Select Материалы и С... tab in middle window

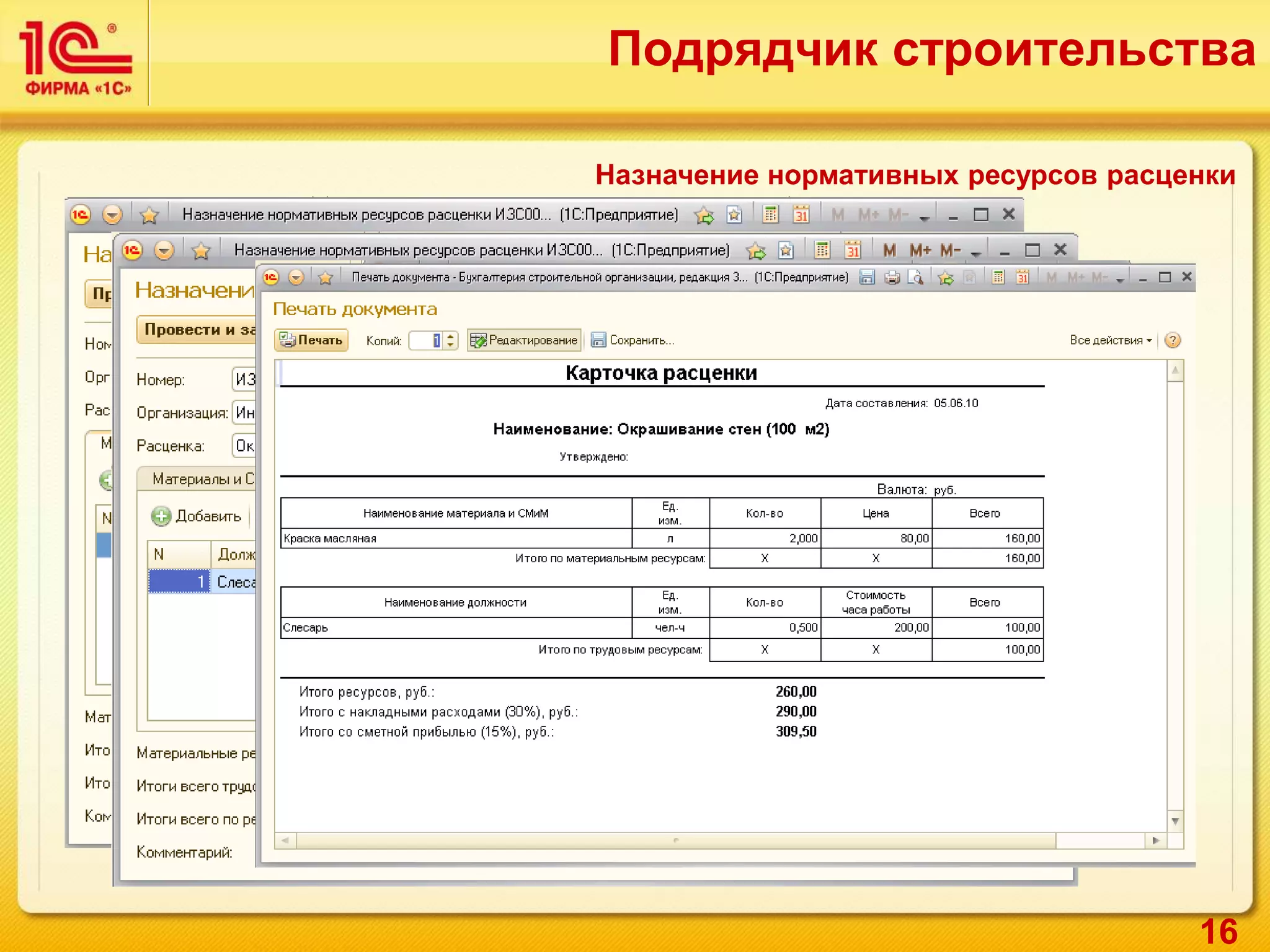click(196, 478)
